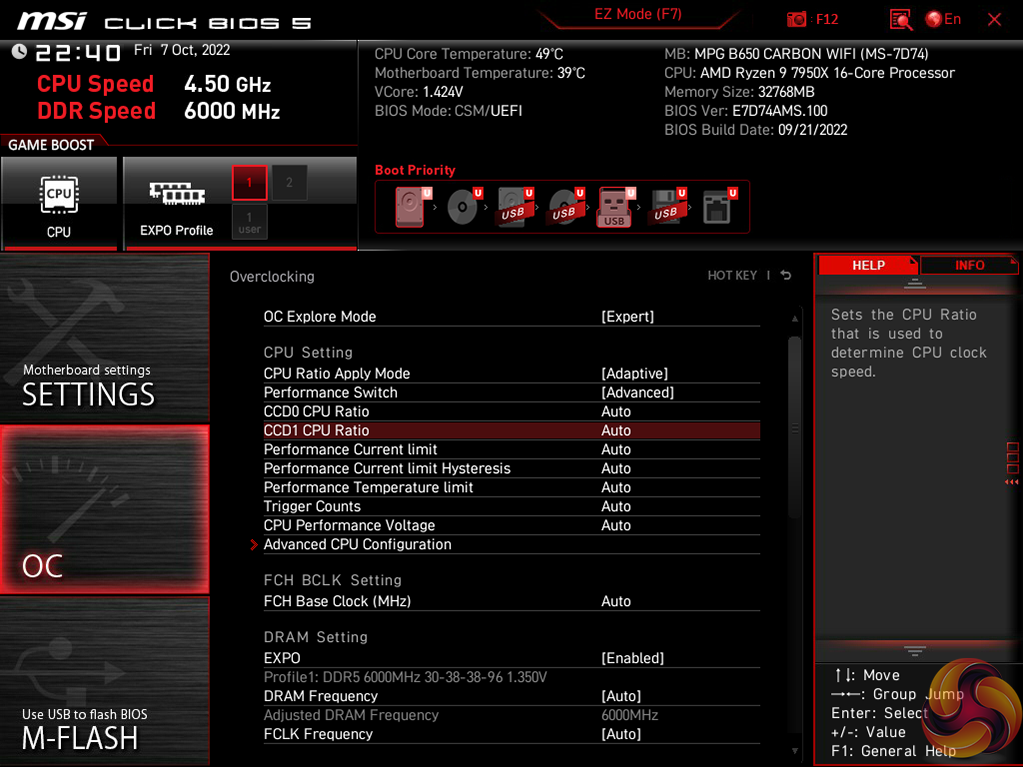Select the CD/DVD drive boot priority icon
The image size is (1023, 767).
462,207
